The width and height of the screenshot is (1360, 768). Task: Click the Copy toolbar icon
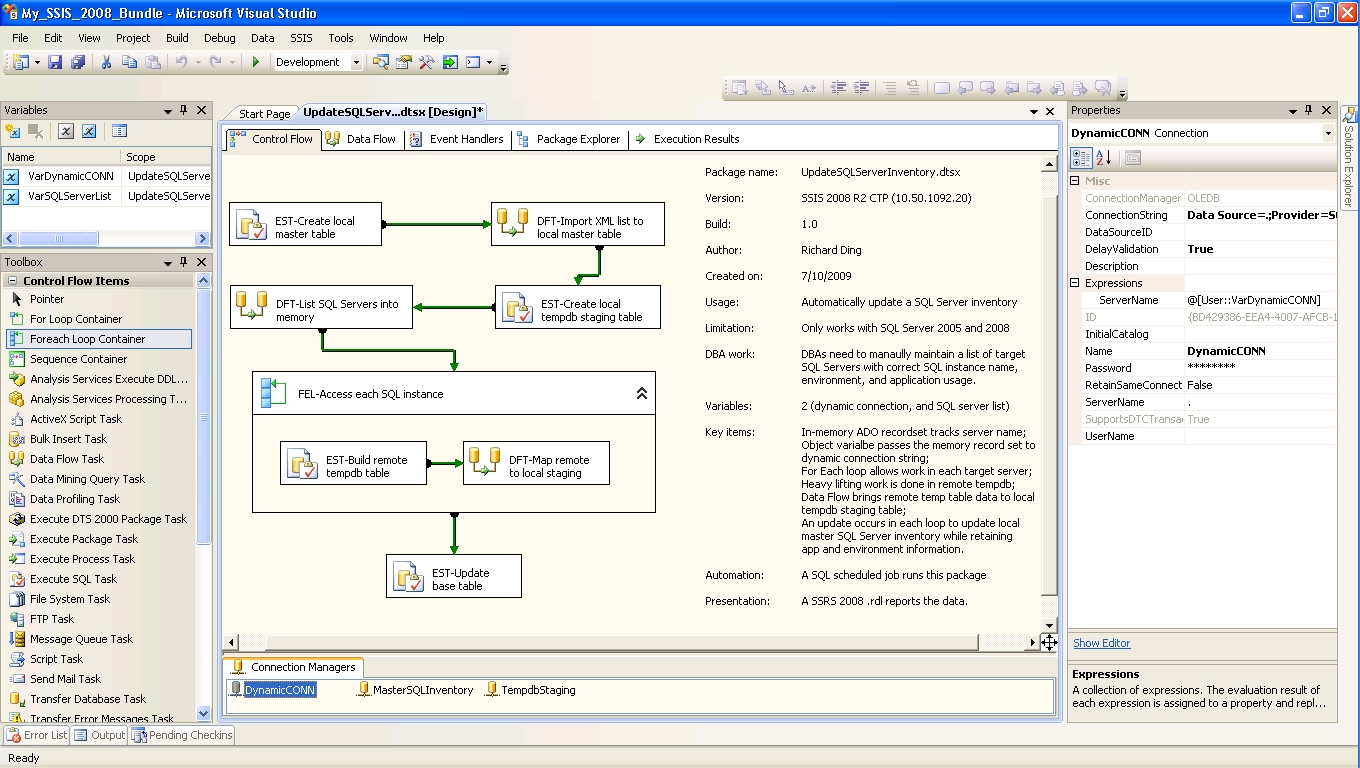click(129, 62)
